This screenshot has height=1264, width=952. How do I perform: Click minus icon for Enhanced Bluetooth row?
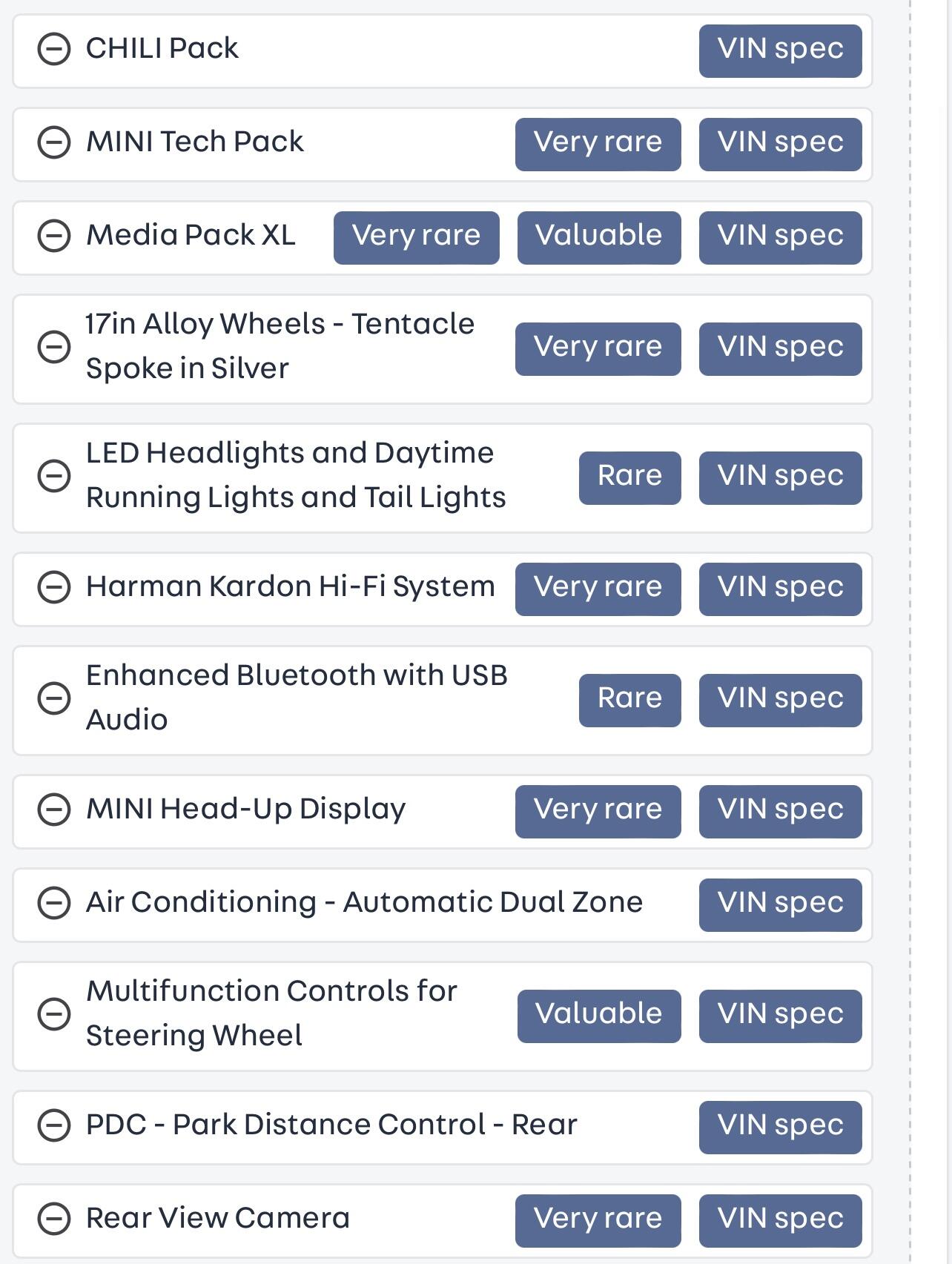pos(54,698)
